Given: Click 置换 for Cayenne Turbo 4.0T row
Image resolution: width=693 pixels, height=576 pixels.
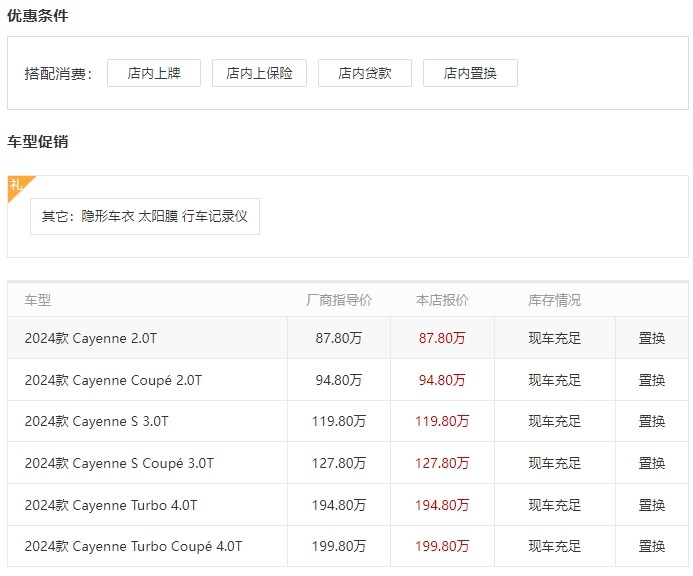Looking at the screenshot, I should tap(652, 505).
